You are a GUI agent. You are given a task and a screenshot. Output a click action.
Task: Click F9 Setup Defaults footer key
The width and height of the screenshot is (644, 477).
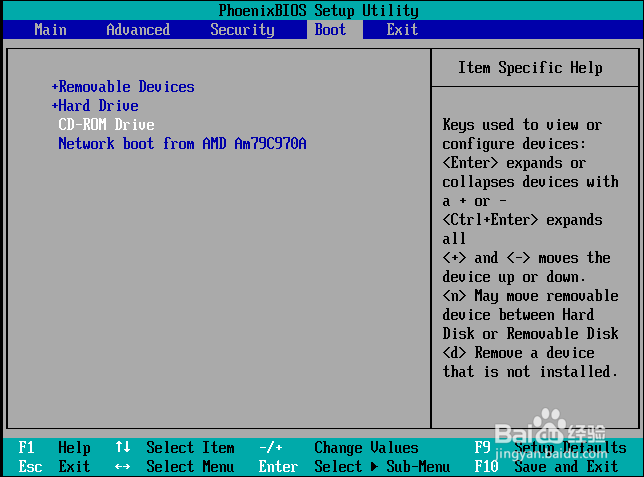[550, 447]
